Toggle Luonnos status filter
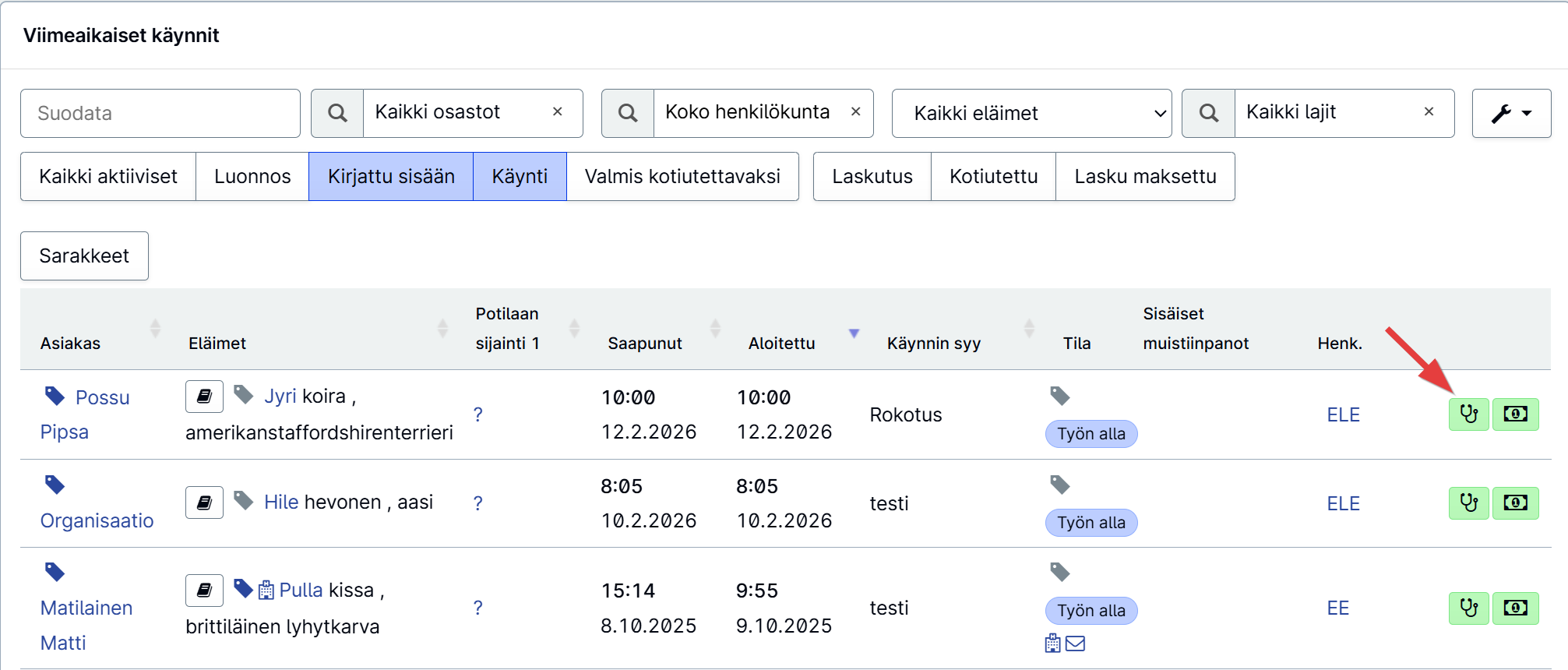This screenshot has width=1568, height=670. (252, 176)
